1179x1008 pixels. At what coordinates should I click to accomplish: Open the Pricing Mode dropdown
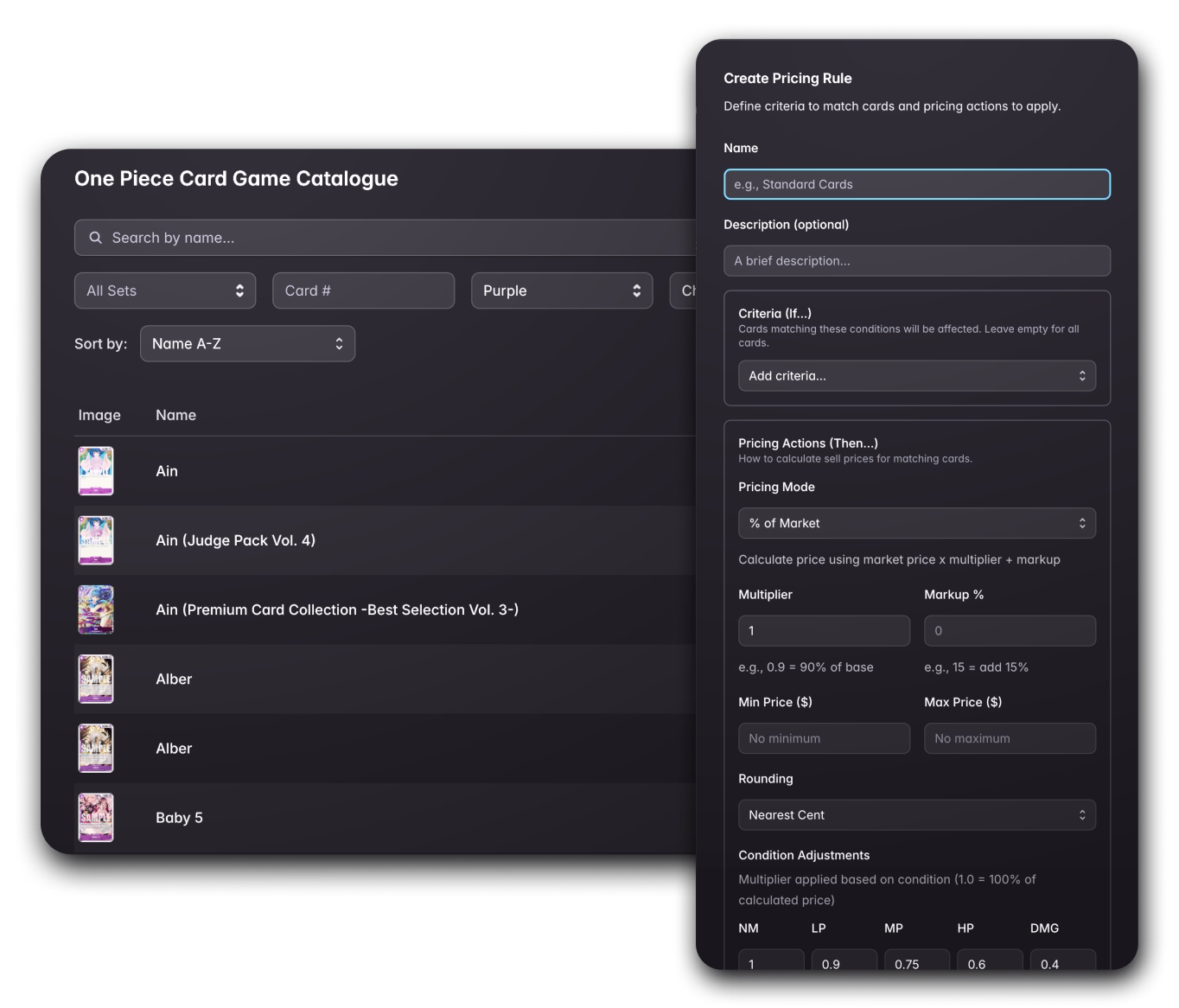click(917, 523)
